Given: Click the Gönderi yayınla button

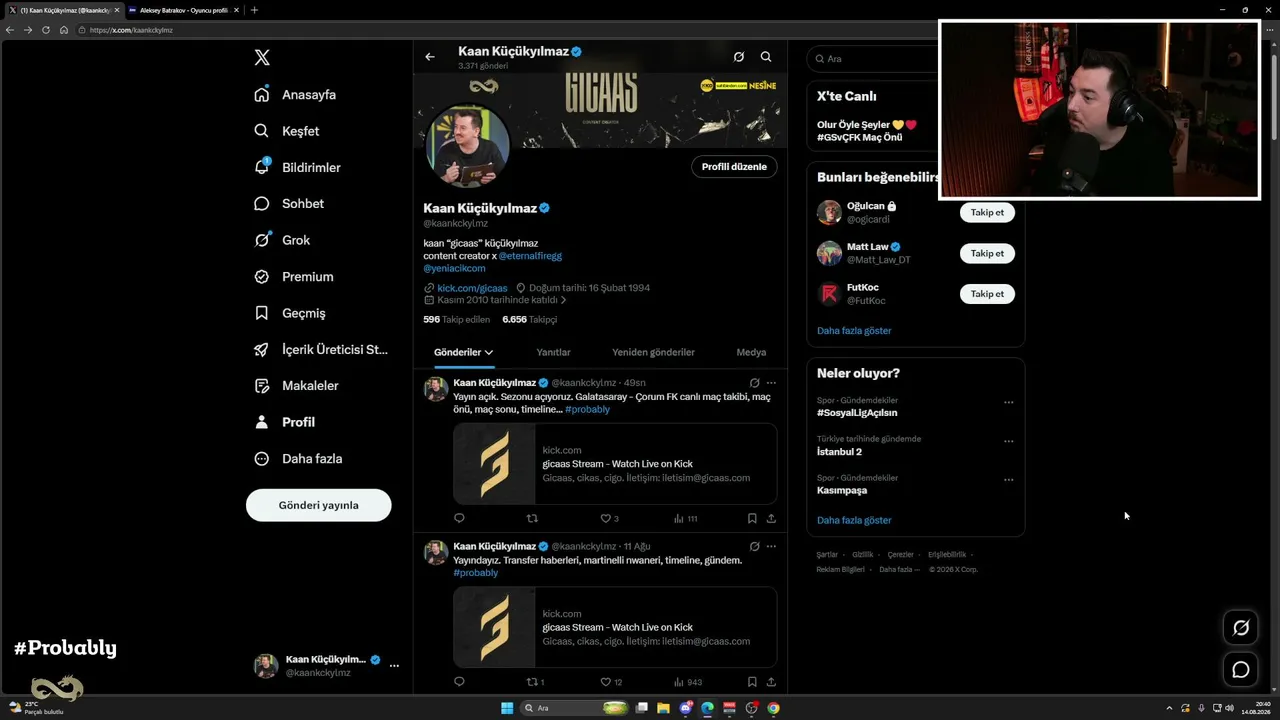Looking at the screenshot, I should [319, 505].
